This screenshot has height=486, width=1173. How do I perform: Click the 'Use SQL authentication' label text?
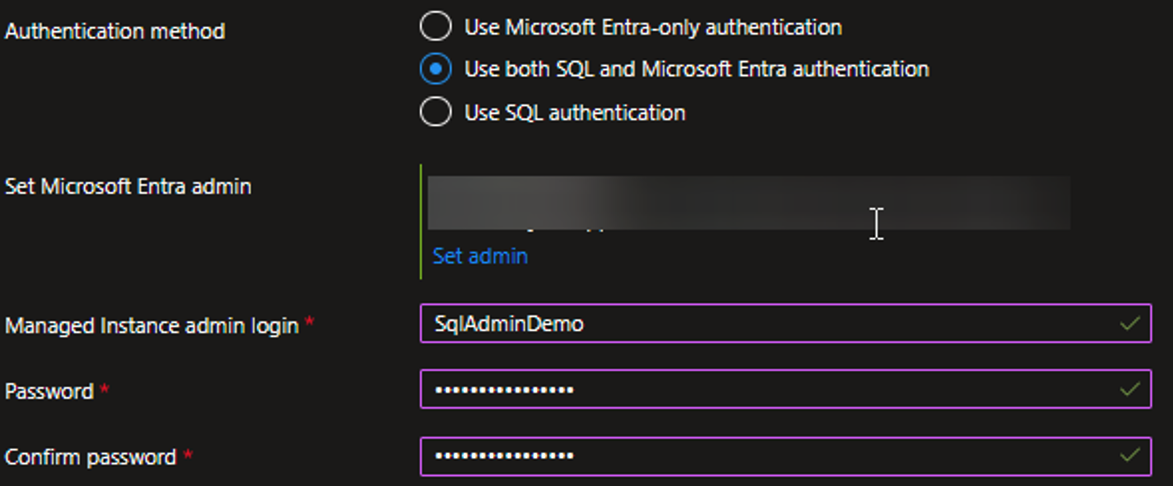[575, 112]
